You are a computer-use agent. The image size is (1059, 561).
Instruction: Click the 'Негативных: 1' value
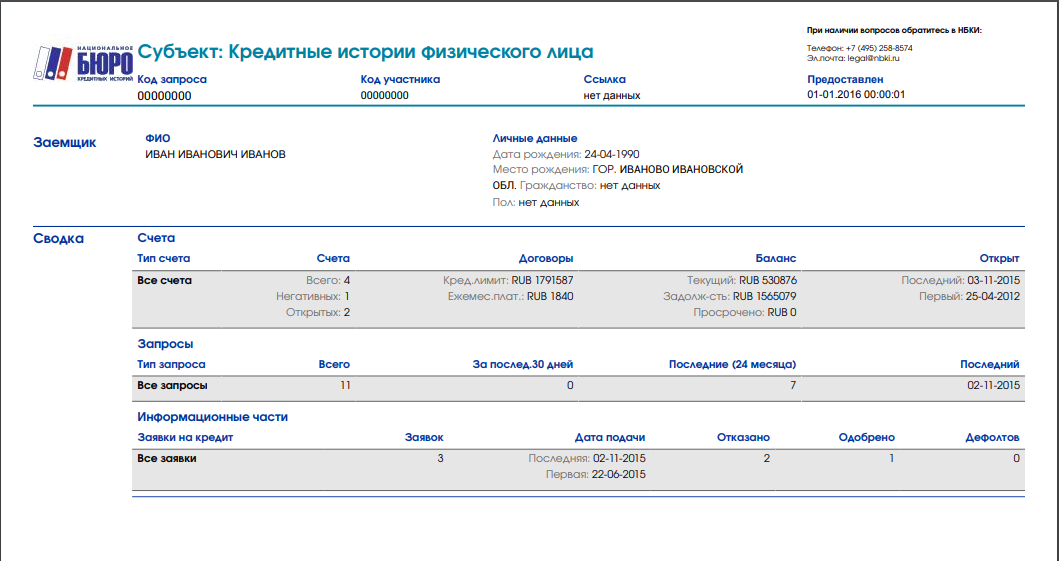[313, 296]
